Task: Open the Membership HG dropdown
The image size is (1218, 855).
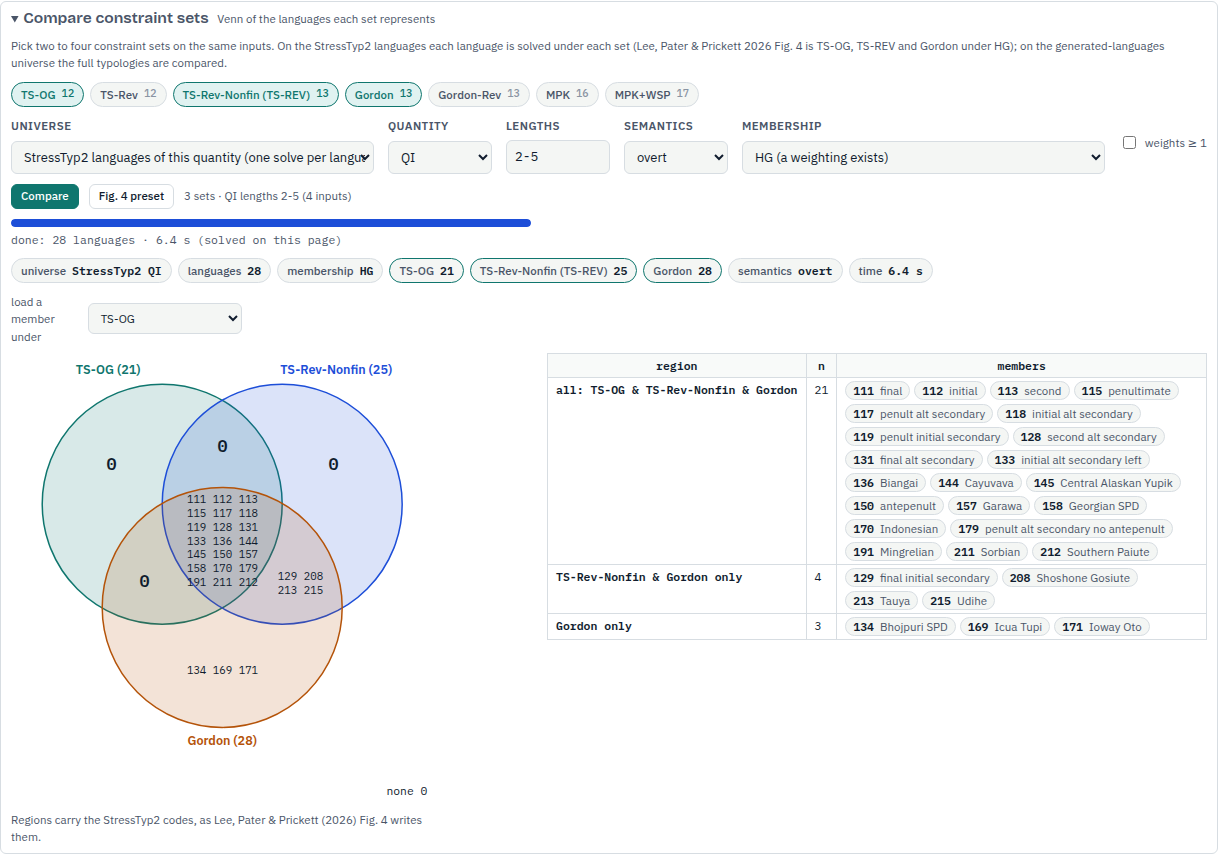Action: click(x=923, y=157)
